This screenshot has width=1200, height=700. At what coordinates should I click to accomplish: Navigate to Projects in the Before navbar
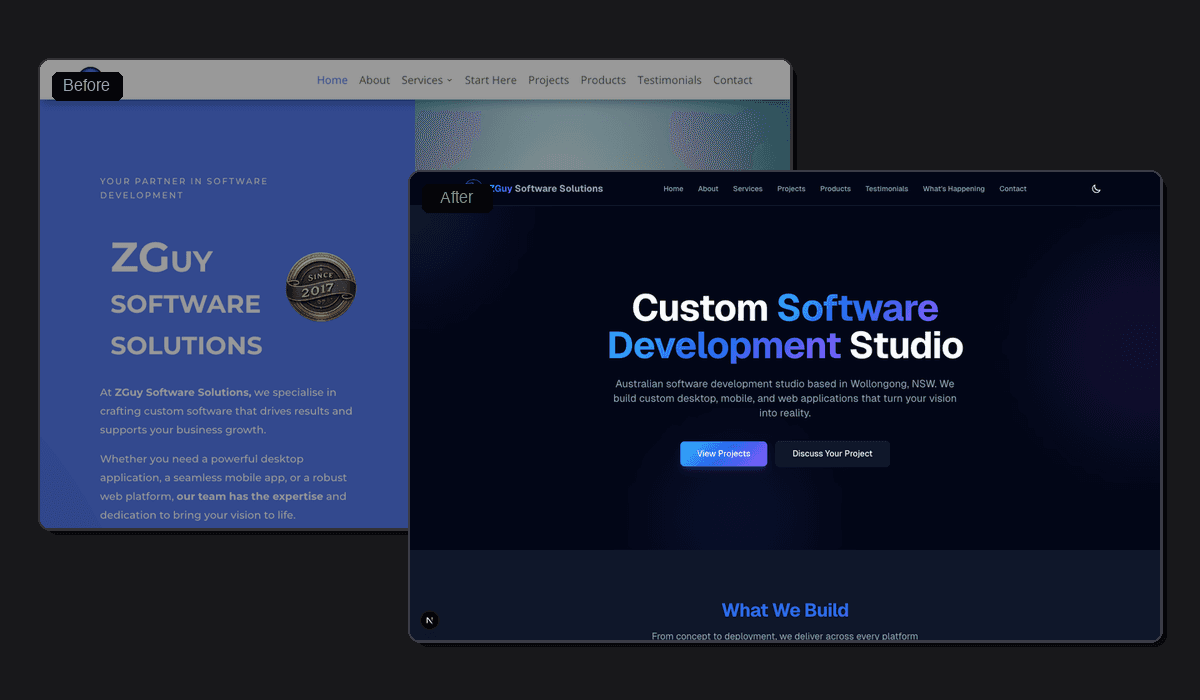(x=548, y=80)
